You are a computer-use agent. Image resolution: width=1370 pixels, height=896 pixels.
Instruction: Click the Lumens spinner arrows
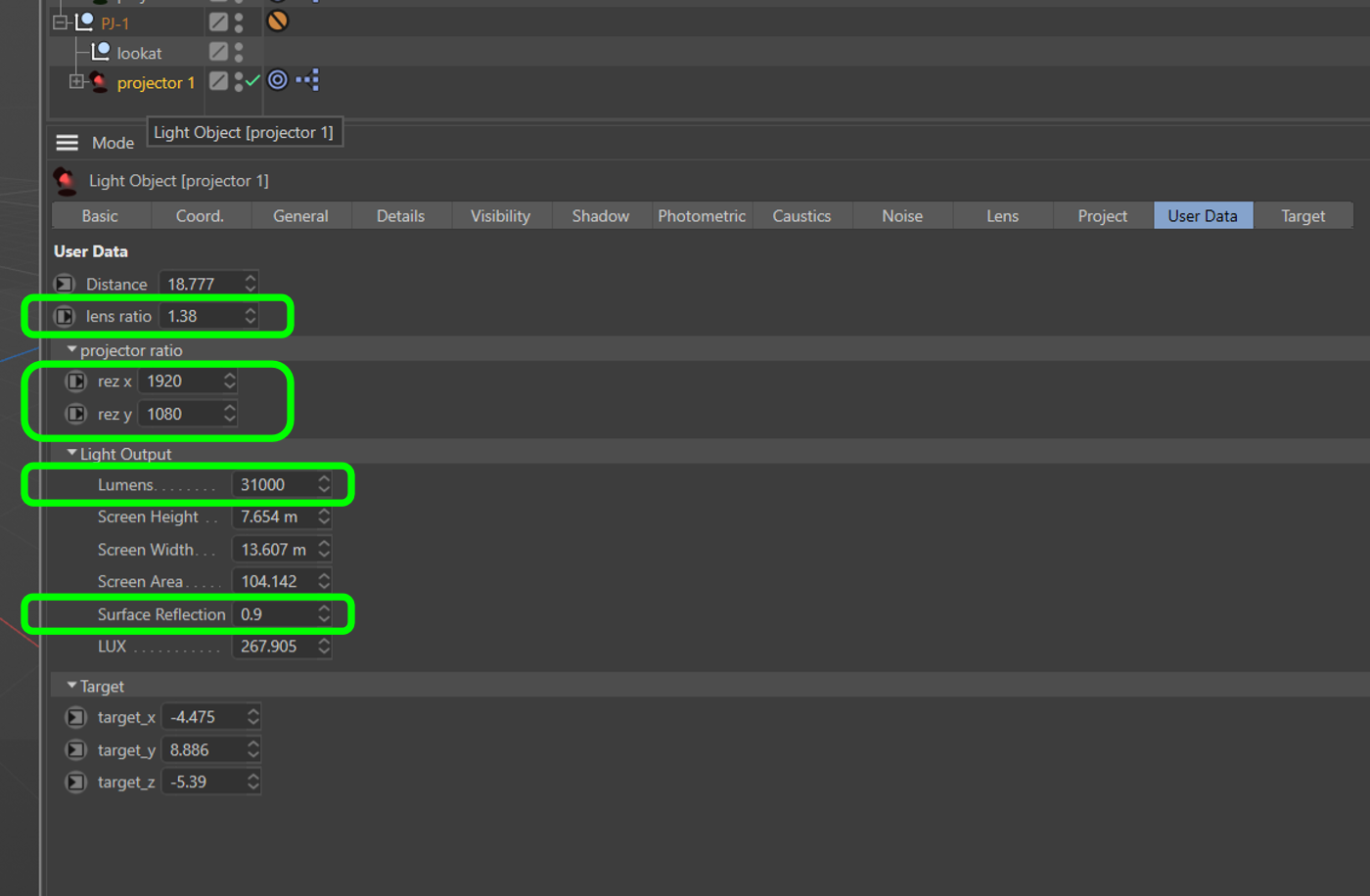coord(324,484)
